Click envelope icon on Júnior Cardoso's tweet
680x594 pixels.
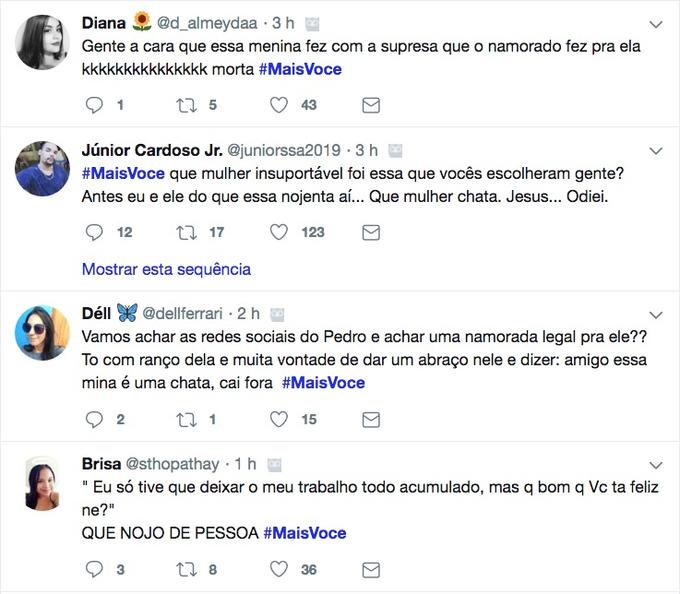[x=370, y=232]
